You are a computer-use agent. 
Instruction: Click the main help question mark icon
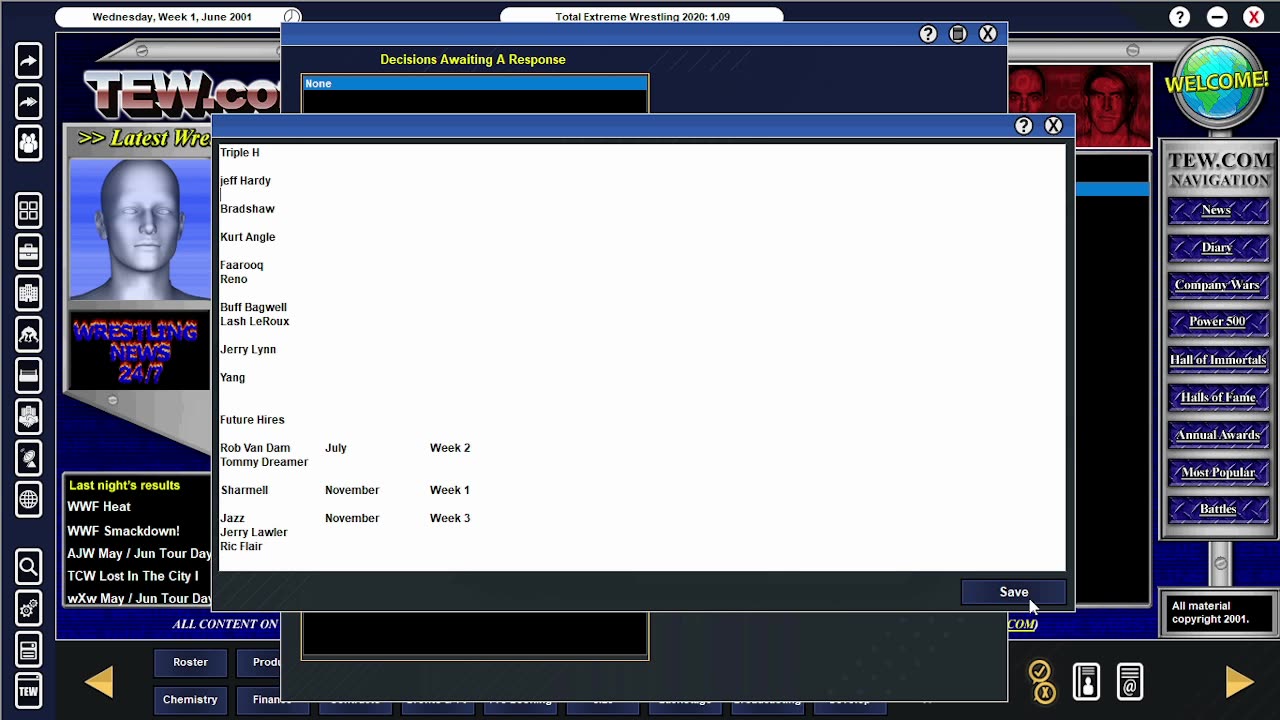(1180, 17)
